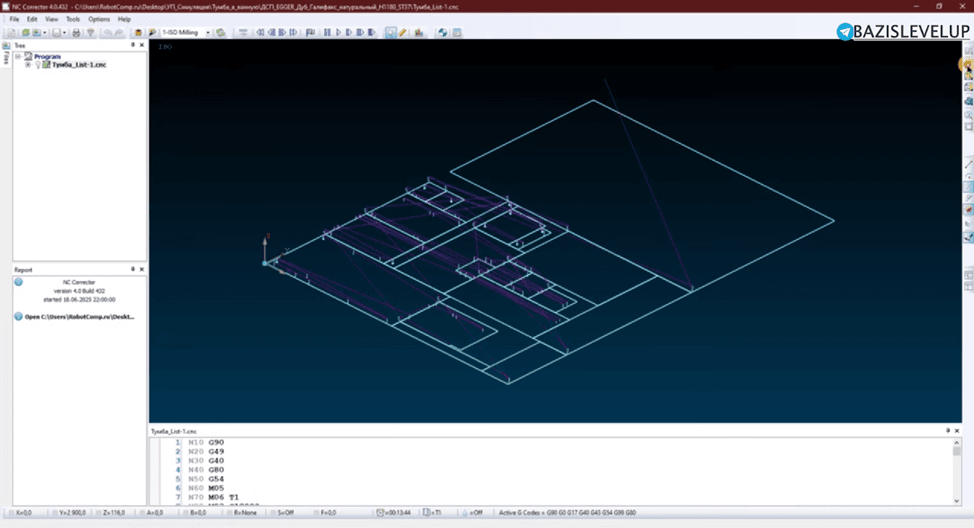
Task: Open the Options menu
Action: tap(99, 19)
